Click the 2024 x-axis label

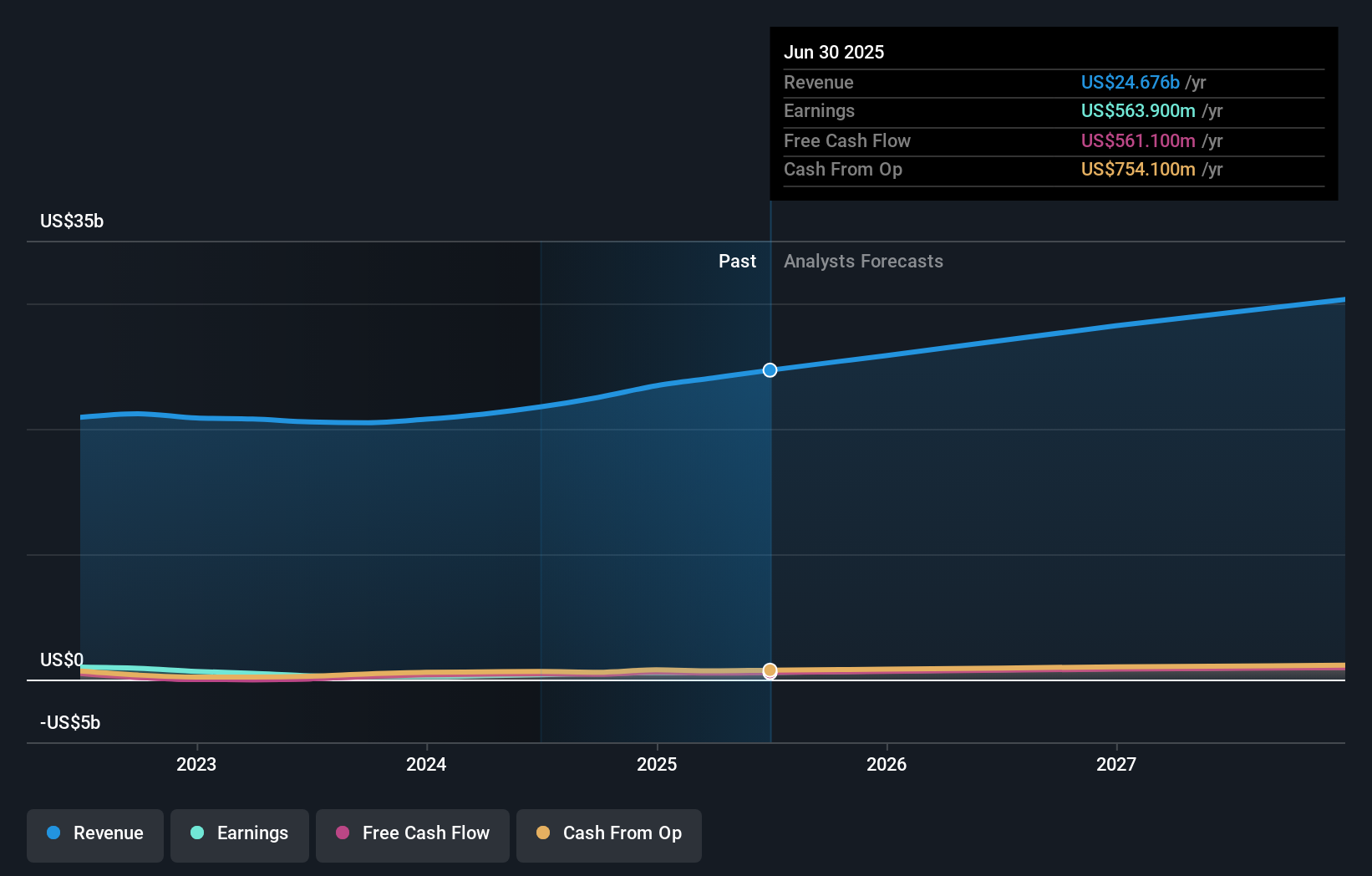(426, 764)
